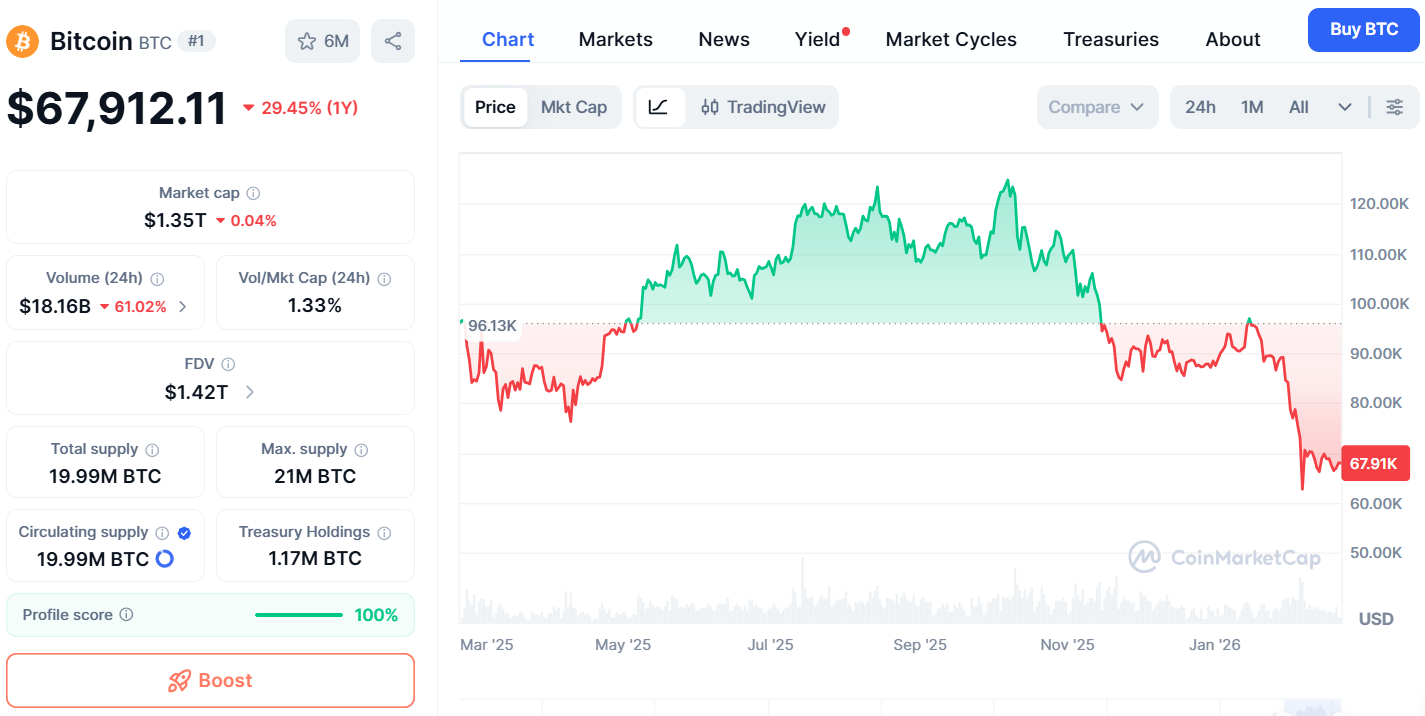Click the 120.00K axis label
The height and width of the screenshot is (716, 1425).
pos(1379,204)
